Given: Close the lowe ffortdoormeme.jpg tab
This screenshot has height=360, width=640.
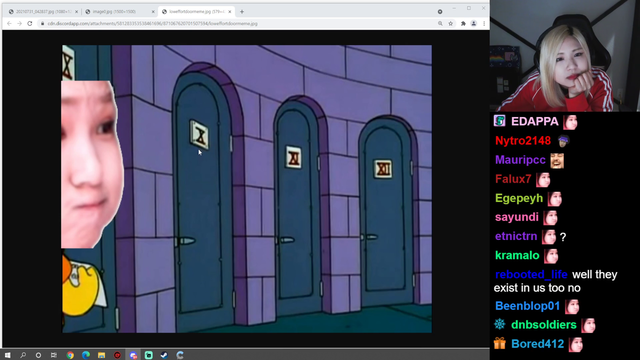Looking at the screenshot, I should click(230, 12).
